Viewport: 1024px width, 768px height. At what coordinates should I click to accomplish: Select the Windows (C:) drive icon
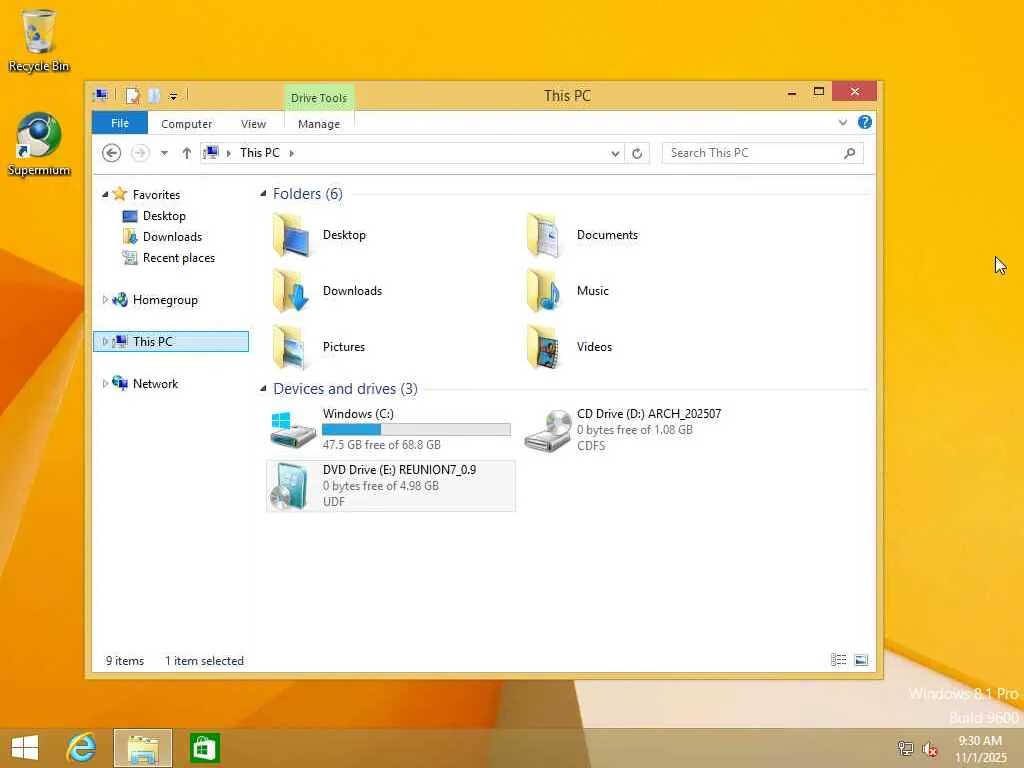pos(293,430)
